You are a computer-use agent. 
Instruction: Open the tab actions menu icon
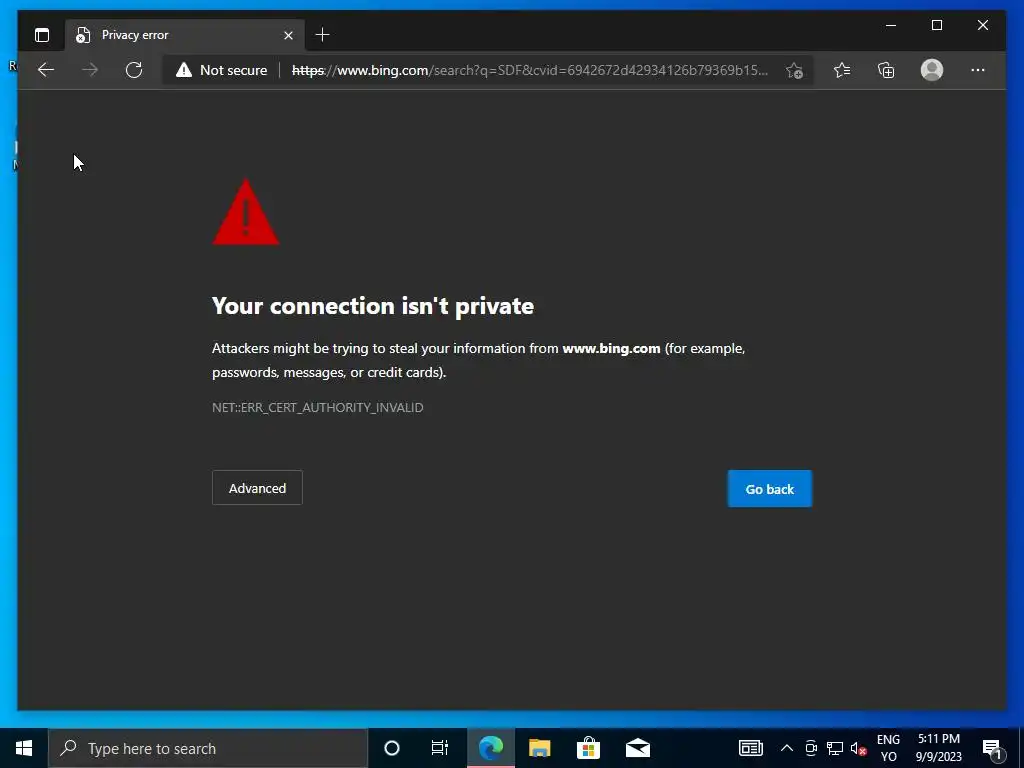[42, 35]
